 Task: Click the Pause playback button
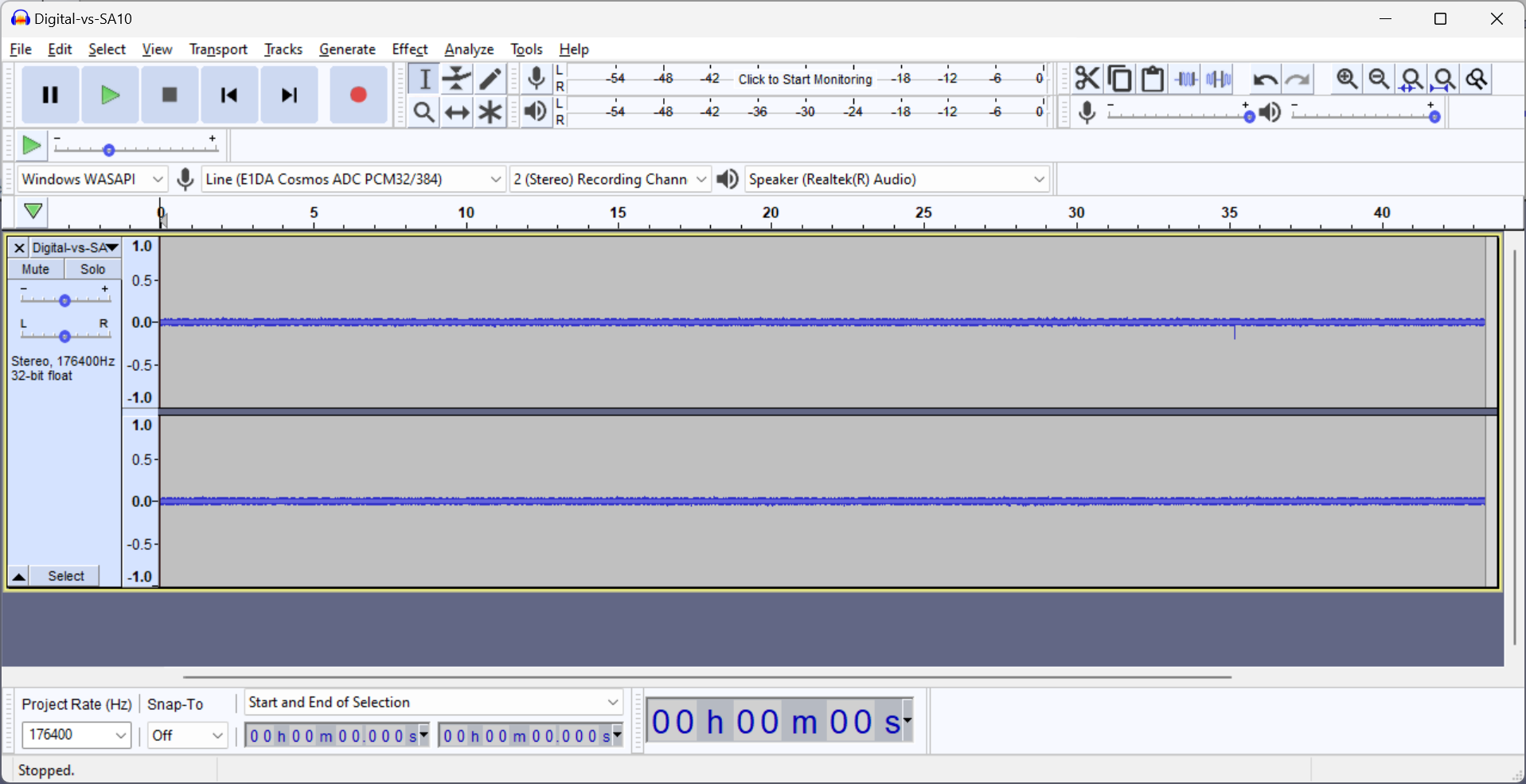point(50,96)
